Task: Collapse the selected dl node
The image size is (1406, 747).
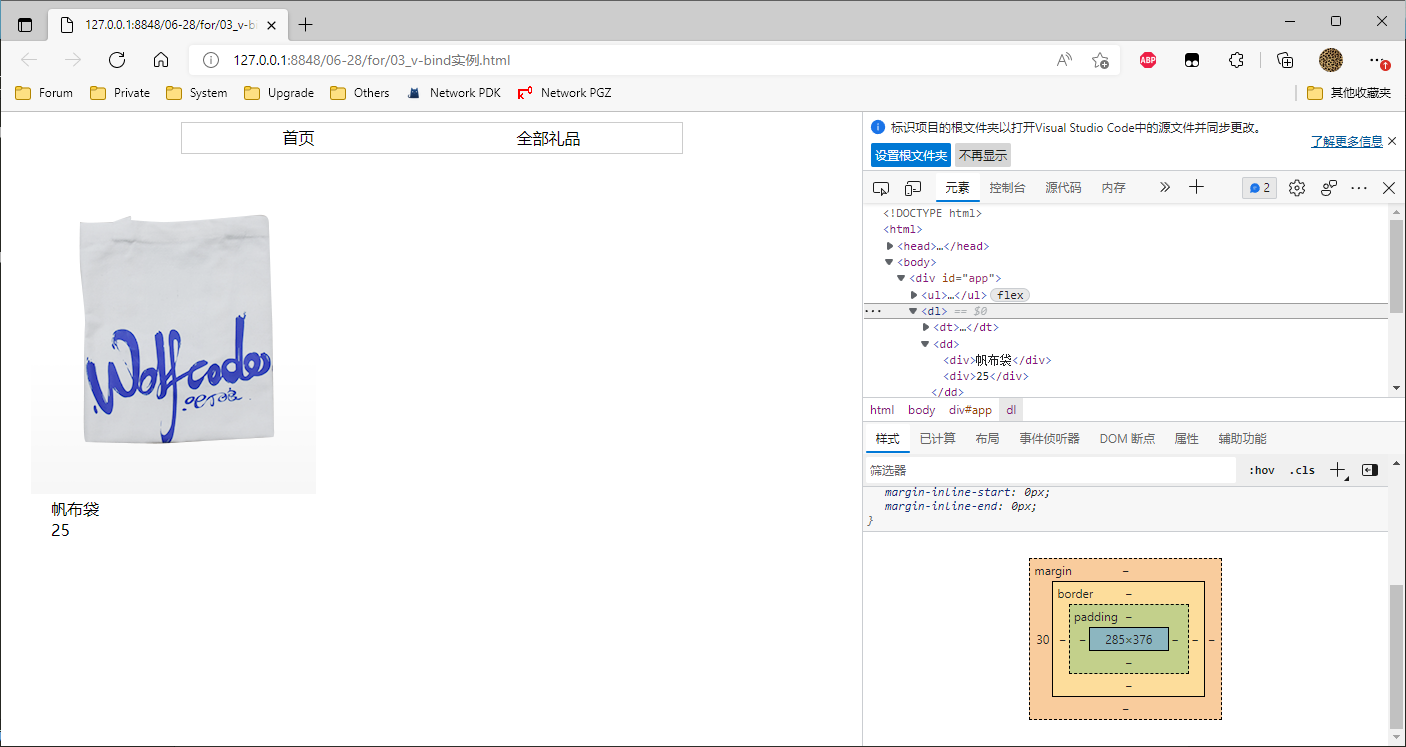Action: (913, 311)
